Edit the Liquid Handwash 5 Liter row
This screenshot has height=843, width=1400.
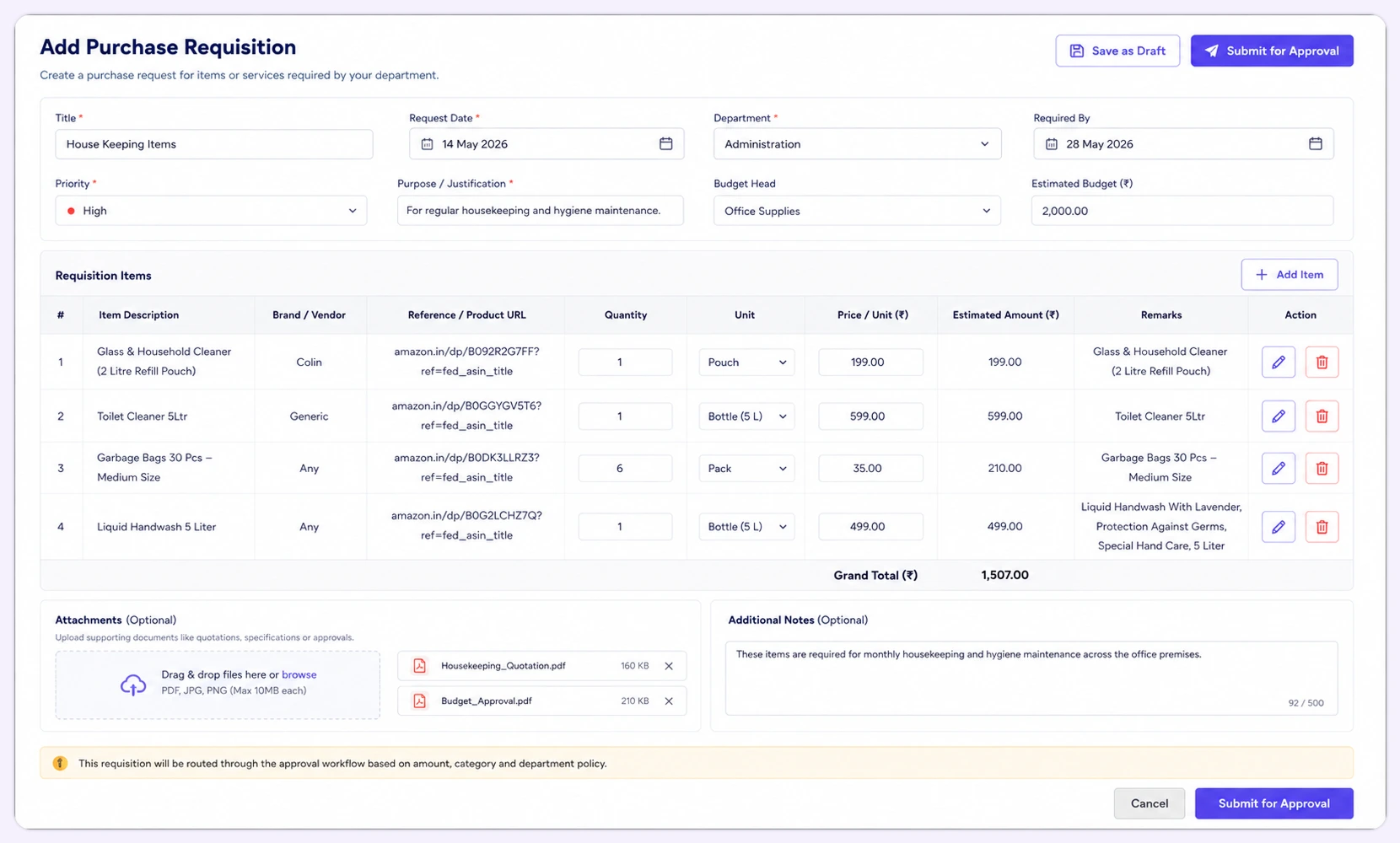1278,527
